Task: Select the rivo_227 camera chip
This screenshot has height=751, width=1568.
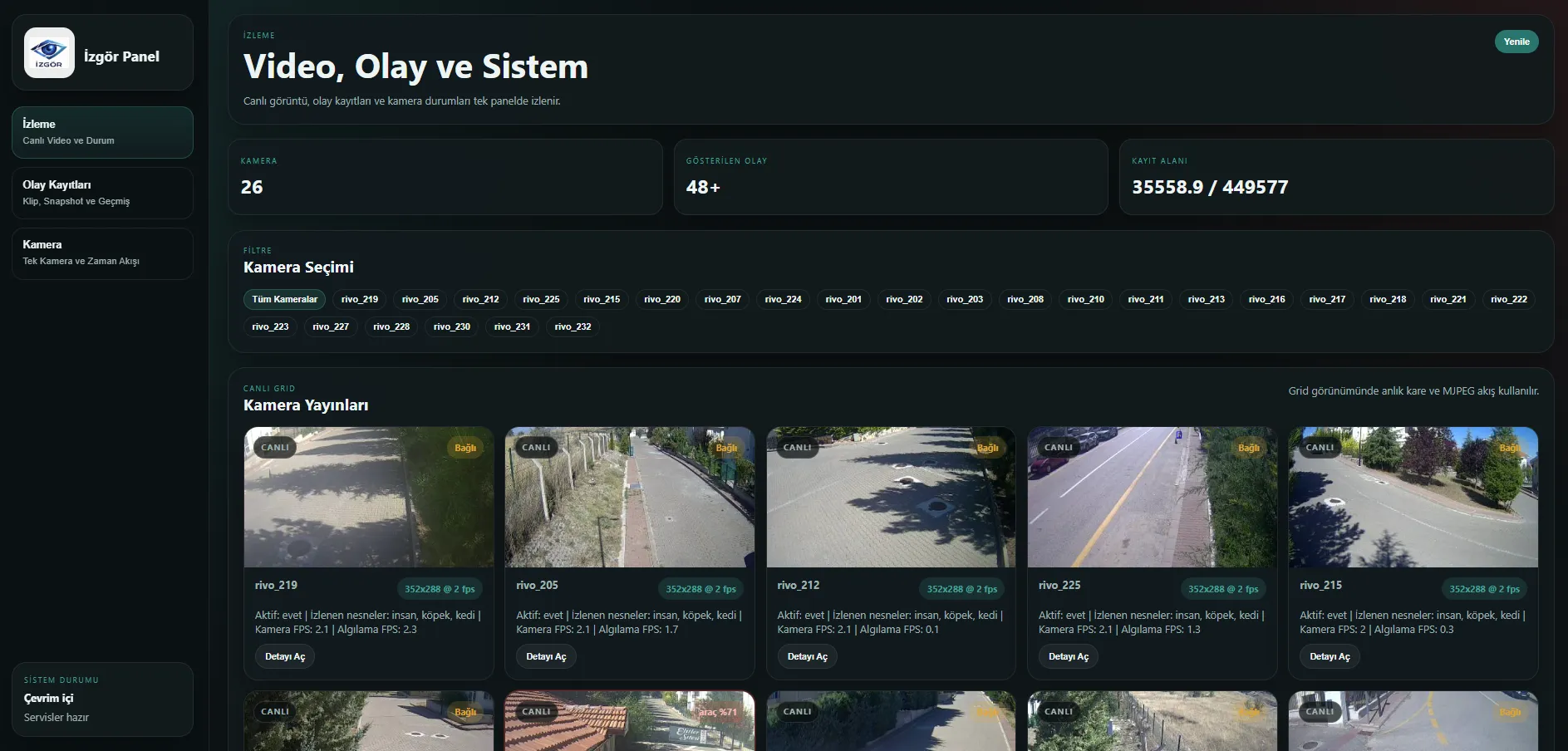Action: pos(331,326)
